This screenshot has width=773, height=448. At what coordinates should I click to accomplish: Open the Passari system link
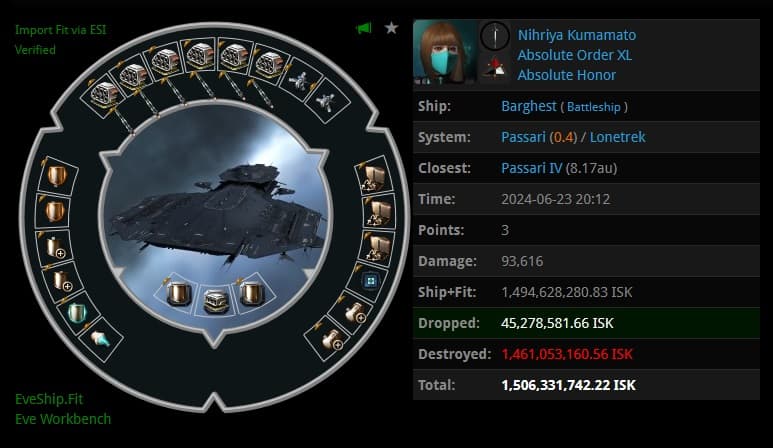[x=523, y=137]
